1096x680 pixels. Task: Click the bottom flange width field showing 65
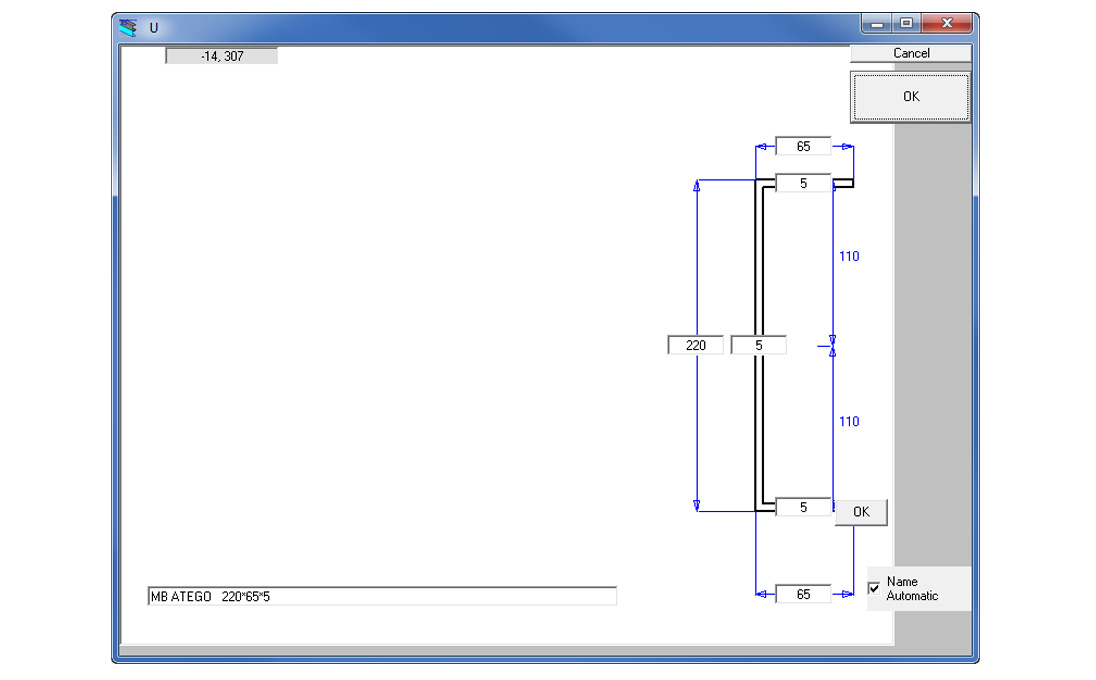point(803,594)
